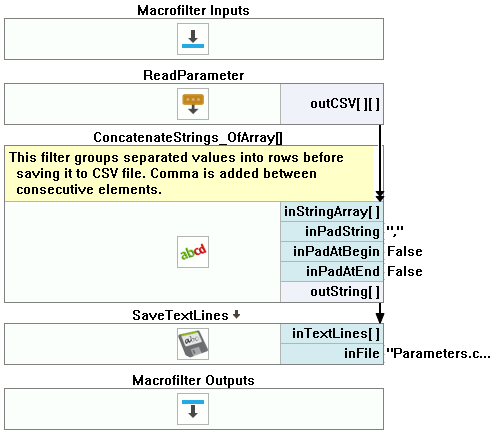This screenshot has width=500, height=435.
Task: Toggle inPadAtEnd False value
Action: click(405, 271)
